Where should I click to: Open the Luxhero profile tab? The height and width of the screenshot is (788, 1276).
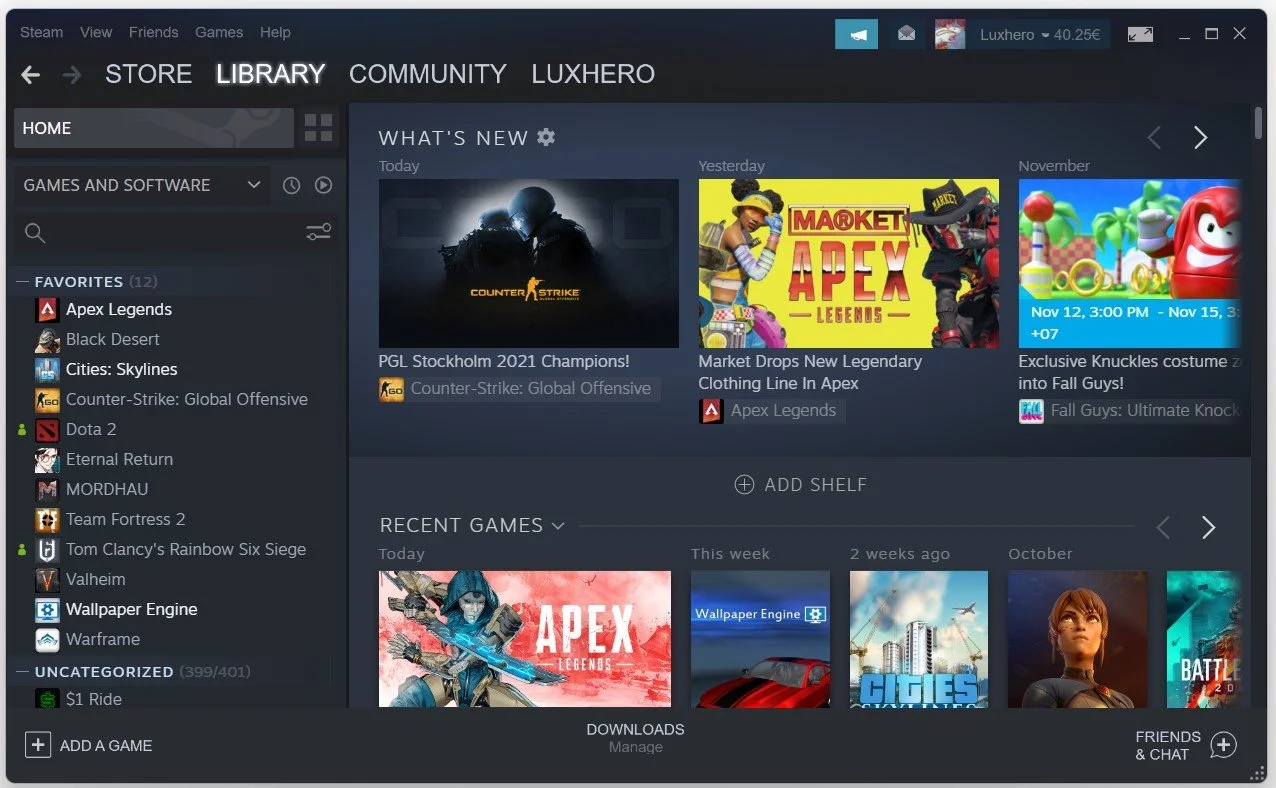593,74
